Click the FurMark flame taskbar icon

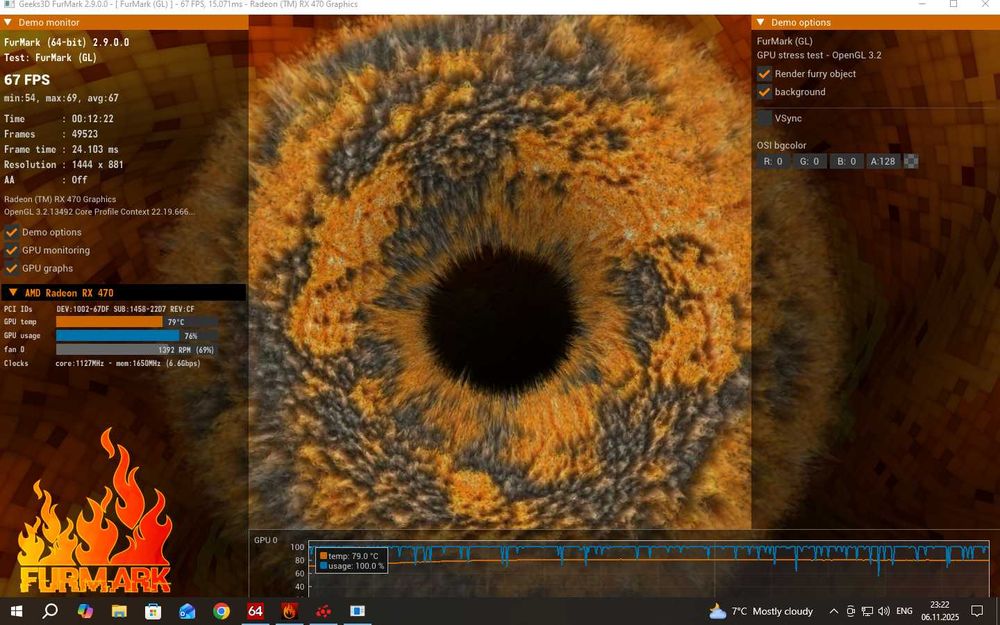[x=289, y=611]
